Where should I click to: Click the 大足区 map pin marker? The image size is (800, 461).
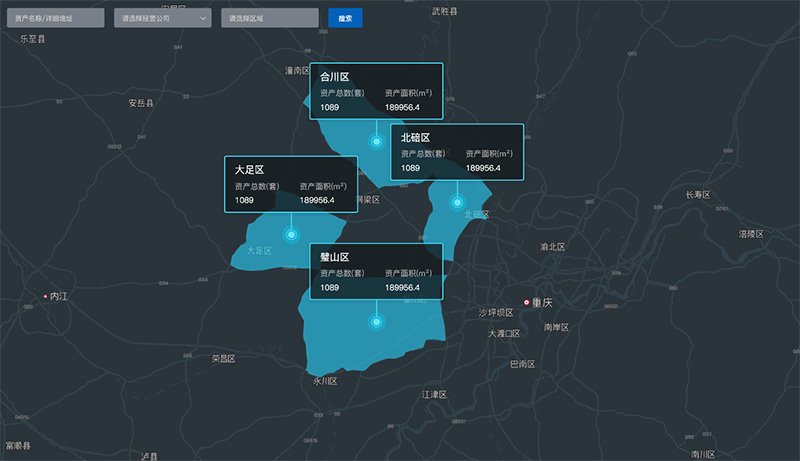(291, 235)
